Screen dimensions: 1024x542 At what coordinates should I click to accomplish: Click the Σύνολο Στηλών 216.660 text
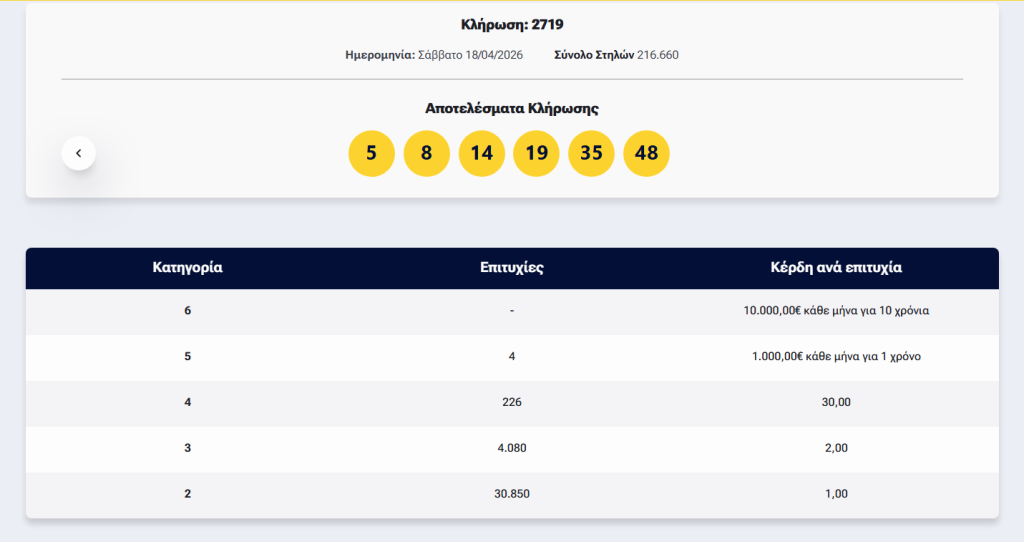click(x=616, y=55)
